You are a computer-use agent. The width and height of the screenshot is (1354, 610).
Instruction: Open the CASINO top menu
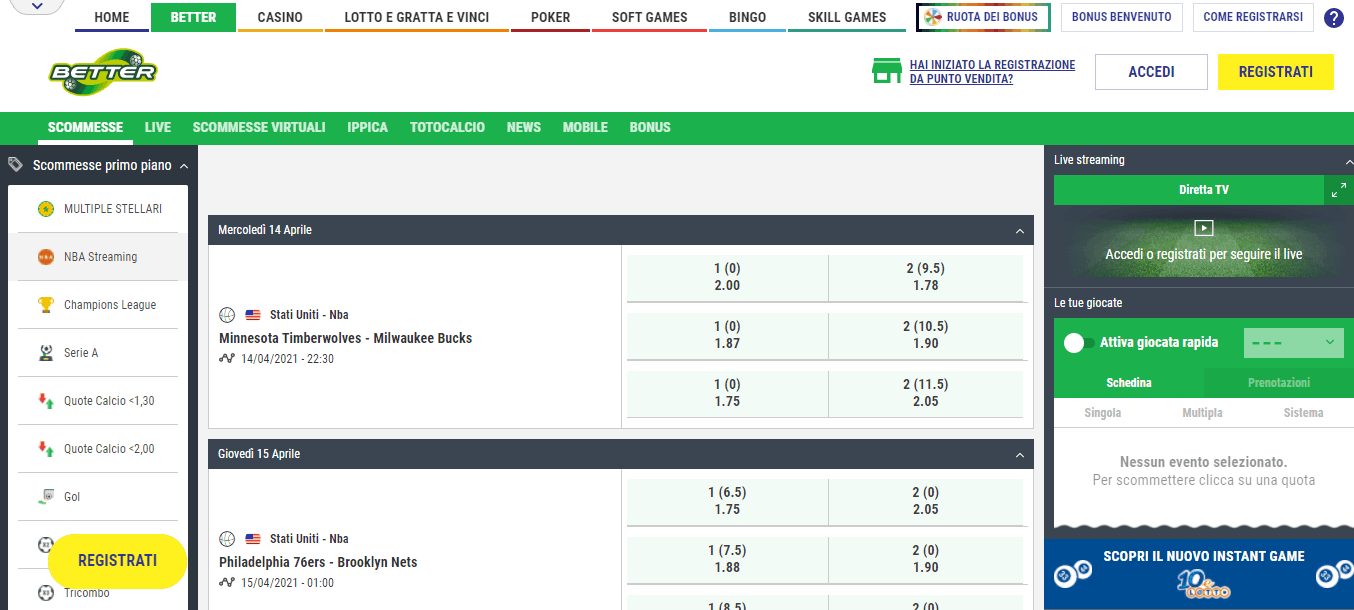click(x=280, y=17)
